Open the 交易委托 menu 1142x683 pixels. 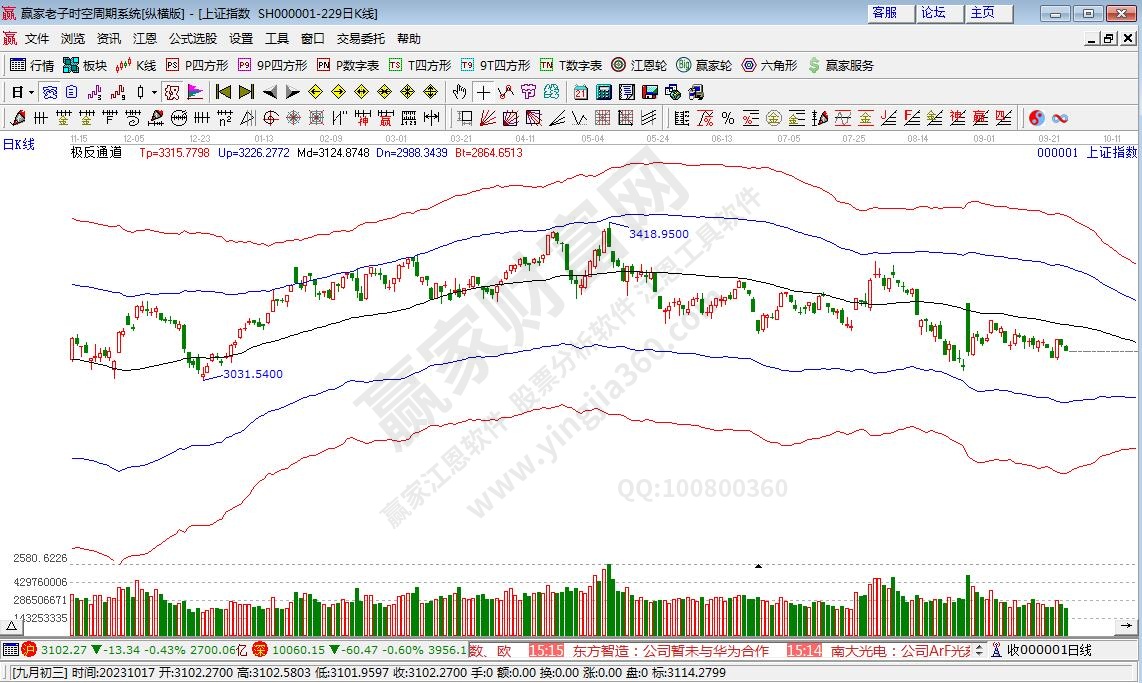coord(360,39)
